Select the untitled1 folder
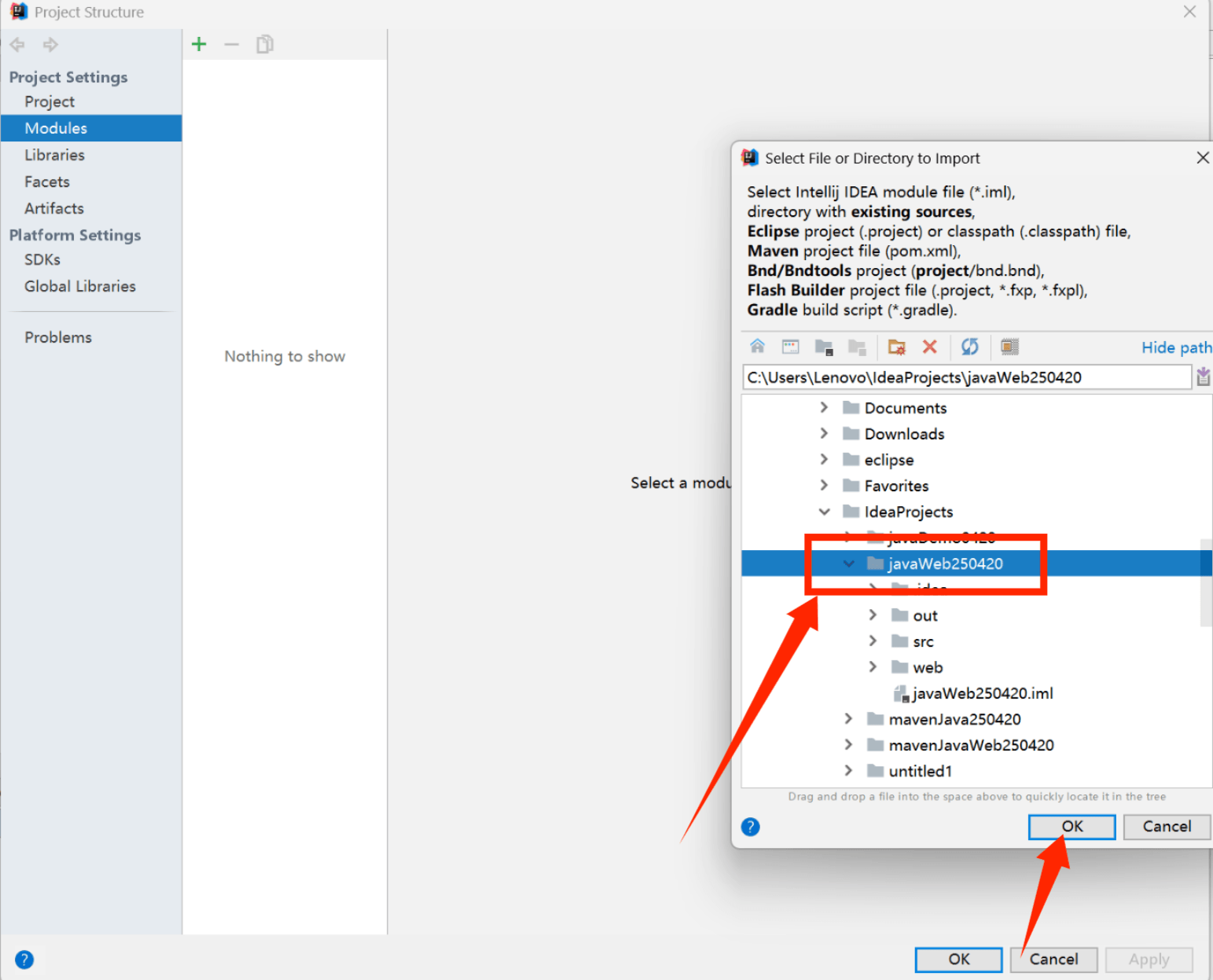The width and height of the screenshot is (1213, 980). (x=920, y=771)
